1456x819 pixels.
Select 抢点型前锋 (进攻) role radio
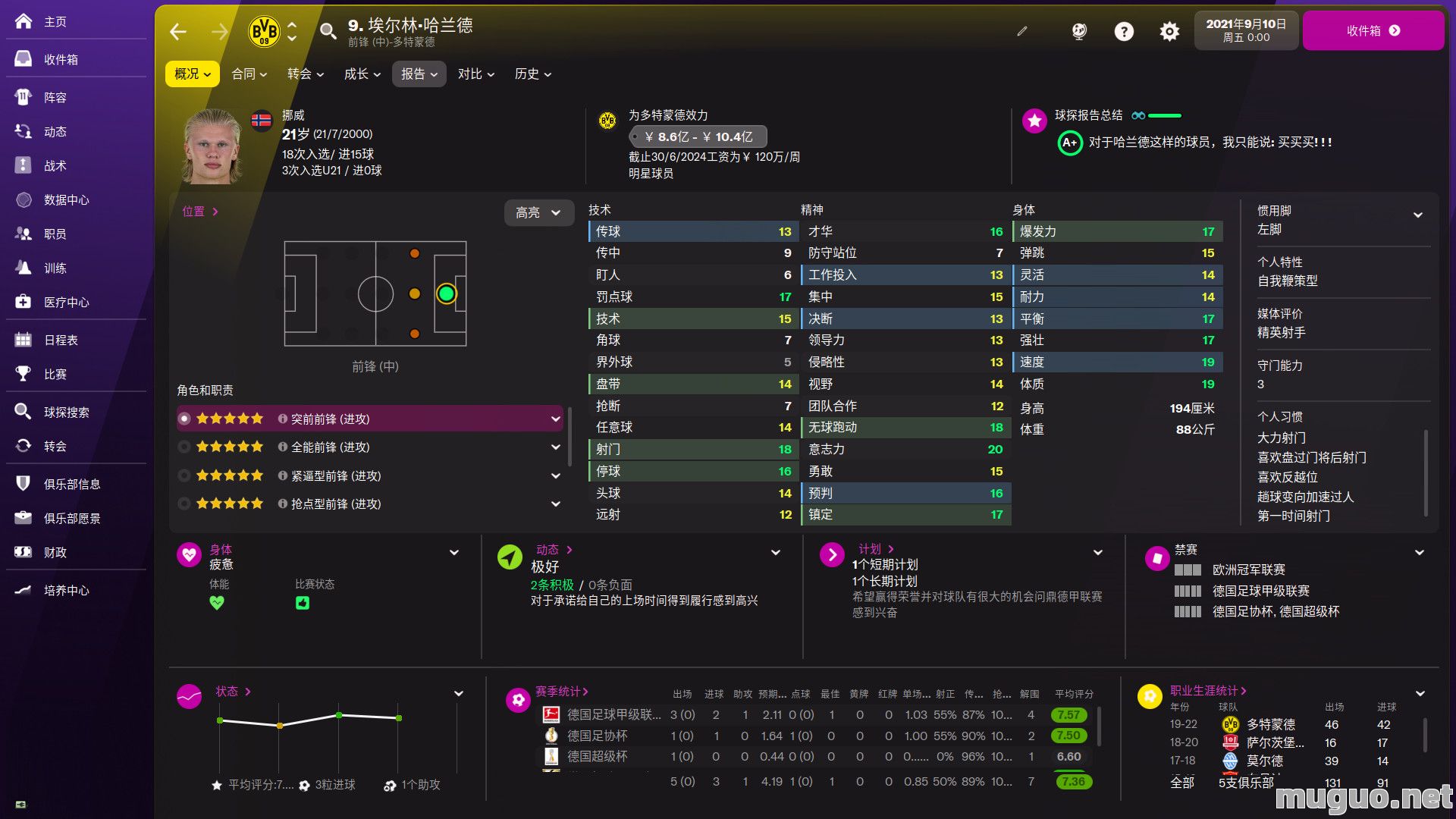pyautogui.click(x=184, y=504)
